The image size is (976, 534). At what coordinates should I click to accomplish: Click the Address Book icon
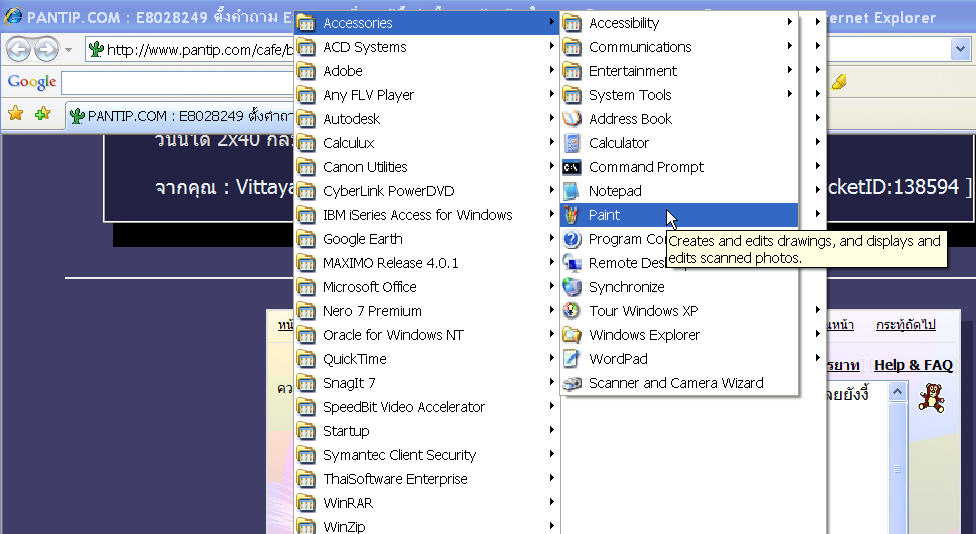pos(571,119)
